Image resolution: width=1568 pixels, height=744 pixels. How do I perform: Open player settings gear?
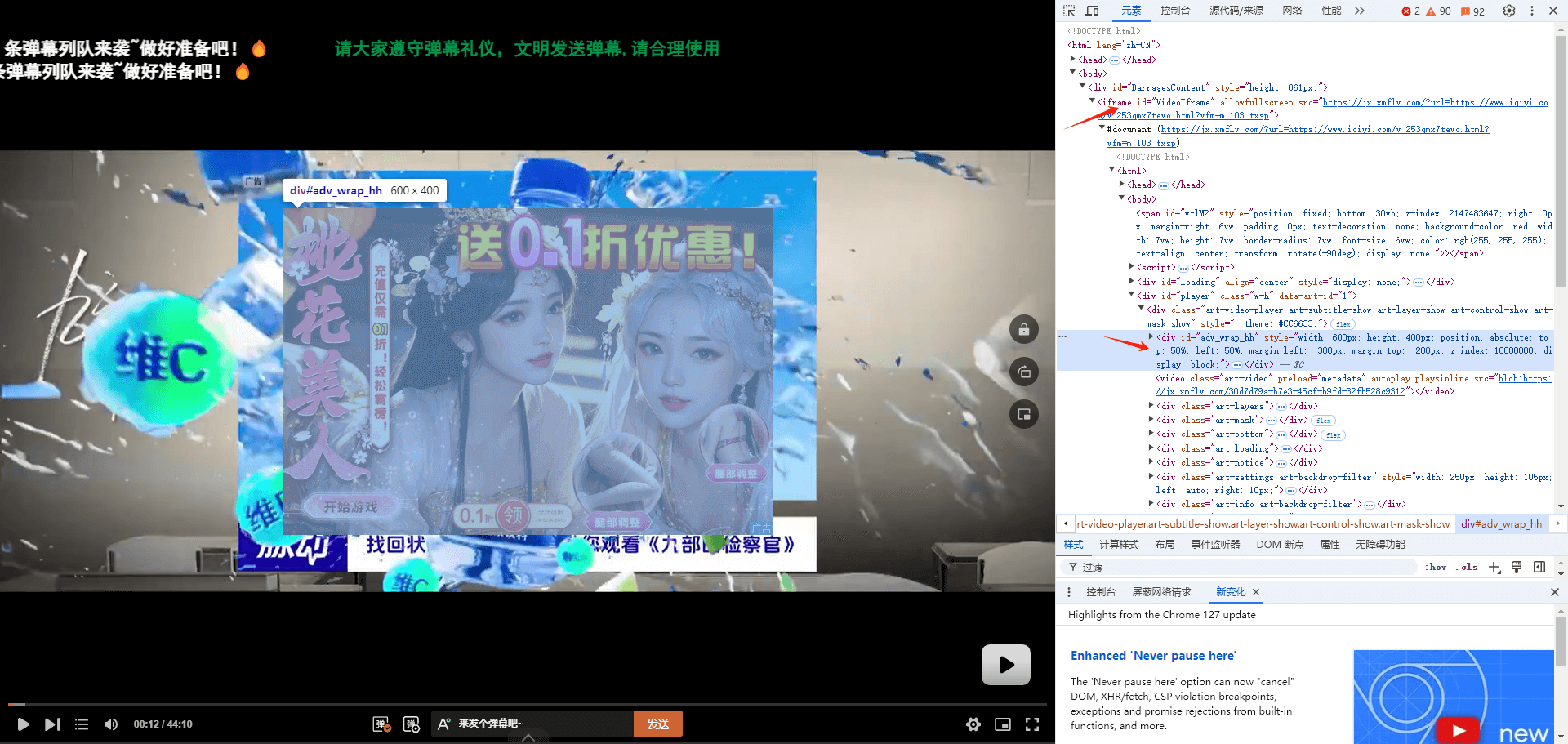(x=973, y=724)
